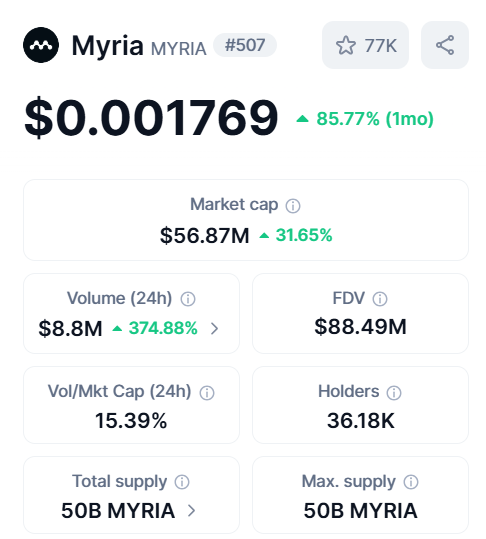Viewport: 486px width, 539px height.
Task: Open Vol/Mkt Cap (24h) info icon
Action: pyautogui.click(x=207, y=393)
